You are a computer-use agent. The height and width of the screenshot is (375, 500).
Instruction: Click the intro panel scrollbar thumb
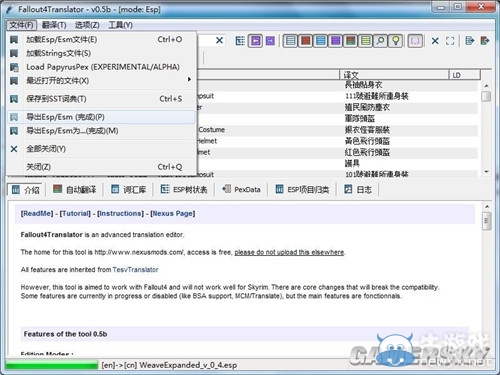(x=487, y=221)
